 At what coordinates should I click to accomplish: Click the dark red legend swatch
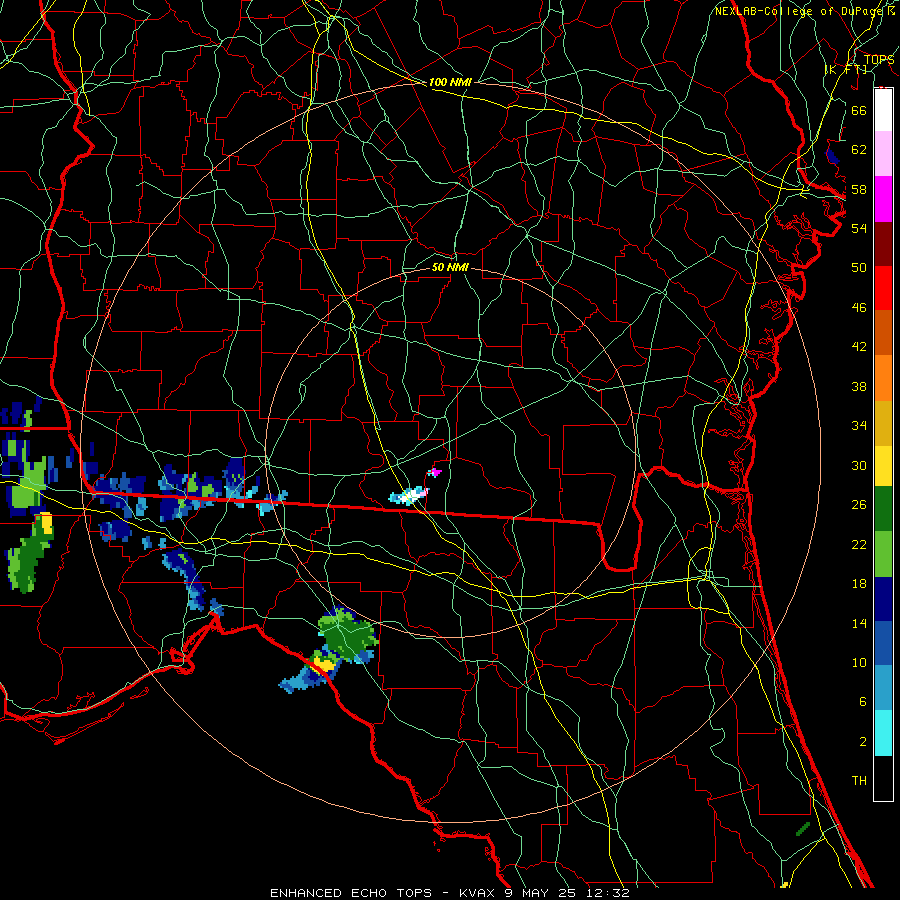pos(883,244)
